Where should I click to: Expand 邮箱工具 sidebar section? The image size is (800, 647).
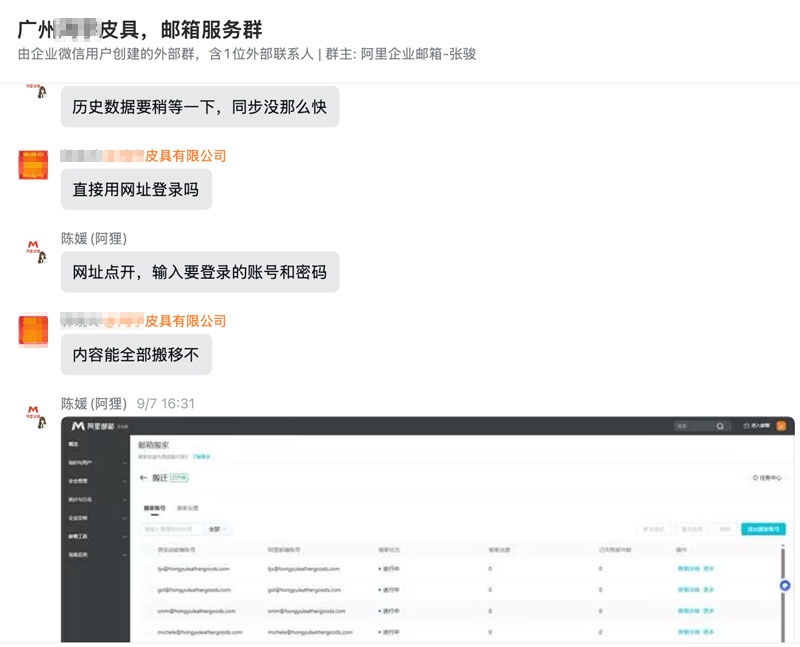click(97, 536)
